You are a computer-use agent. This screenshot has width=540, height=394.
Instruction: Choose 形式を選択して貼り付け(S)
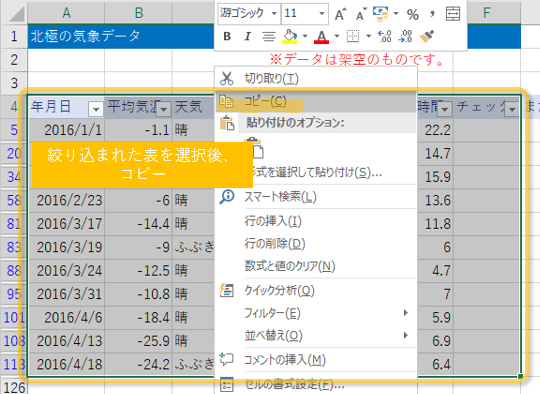(316, 172)
